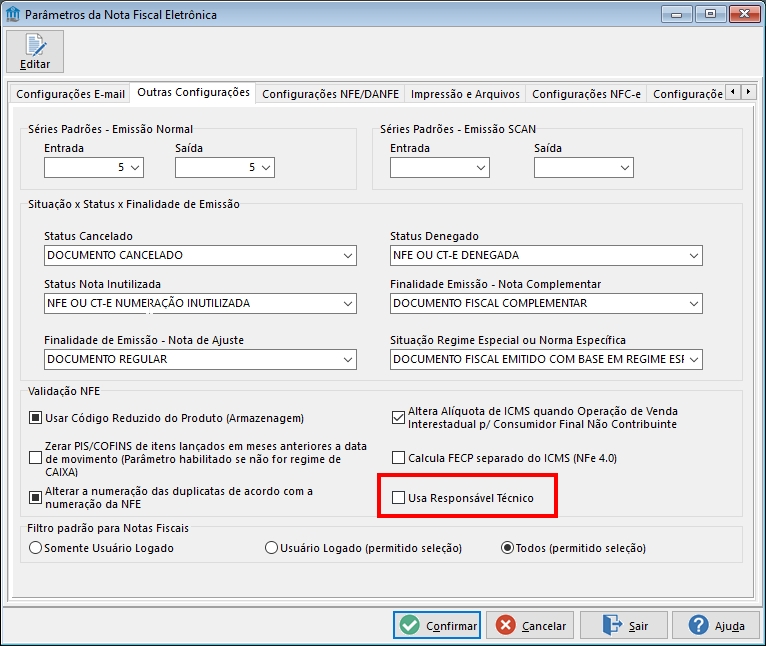Open Configurações NFE/DANFE tab
This screenshot has height=646, width=766.
[x=330, y=94]
